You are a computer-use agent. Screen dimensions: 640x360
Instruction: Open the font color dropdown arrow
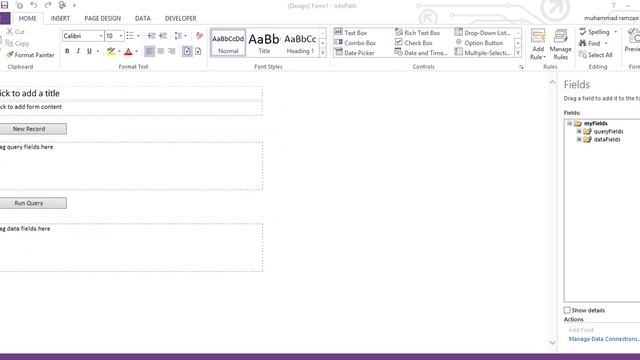point(136,51)
